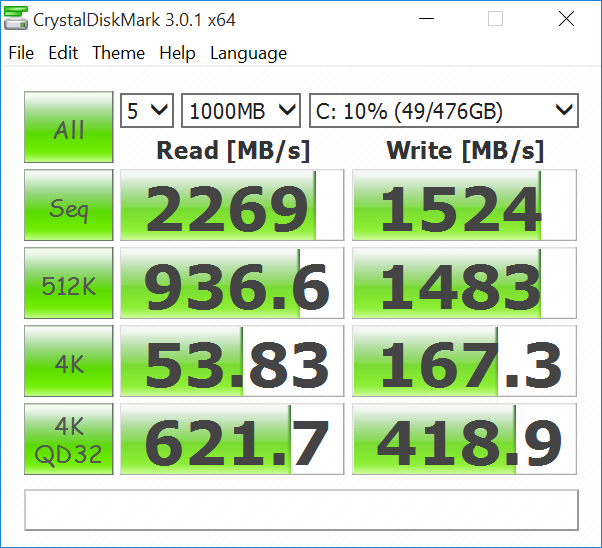Viewport: 602px width, 548px height.
Task: Click the CrystalDiskMark app icon in title bar
Action: coord(16,18)
